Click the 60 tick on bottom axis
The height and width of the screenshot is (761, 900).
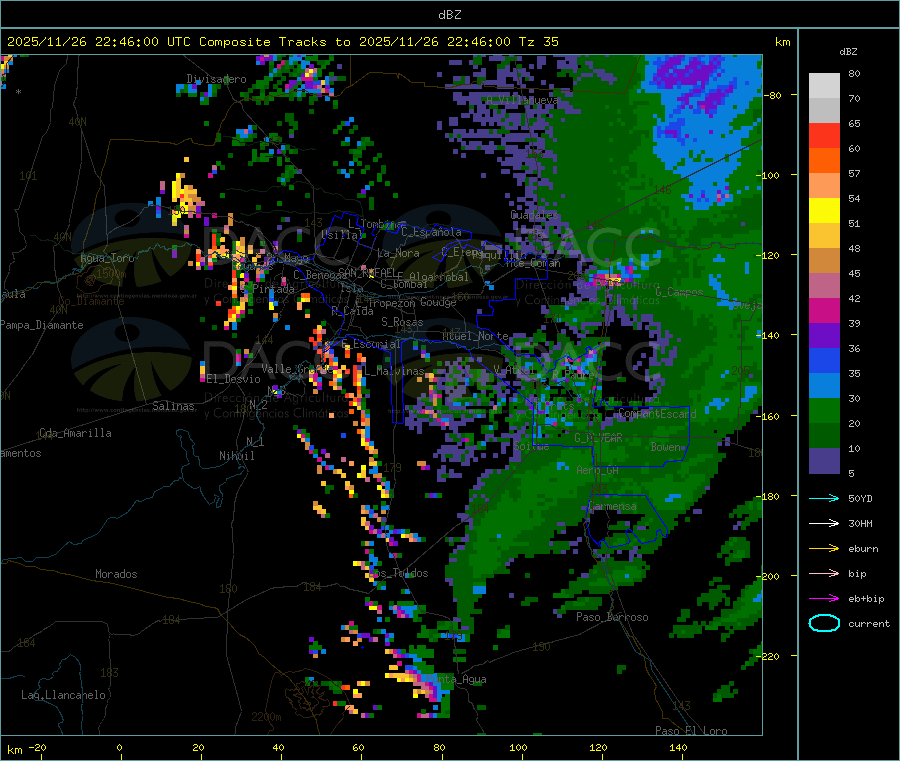tap(358, 747)
